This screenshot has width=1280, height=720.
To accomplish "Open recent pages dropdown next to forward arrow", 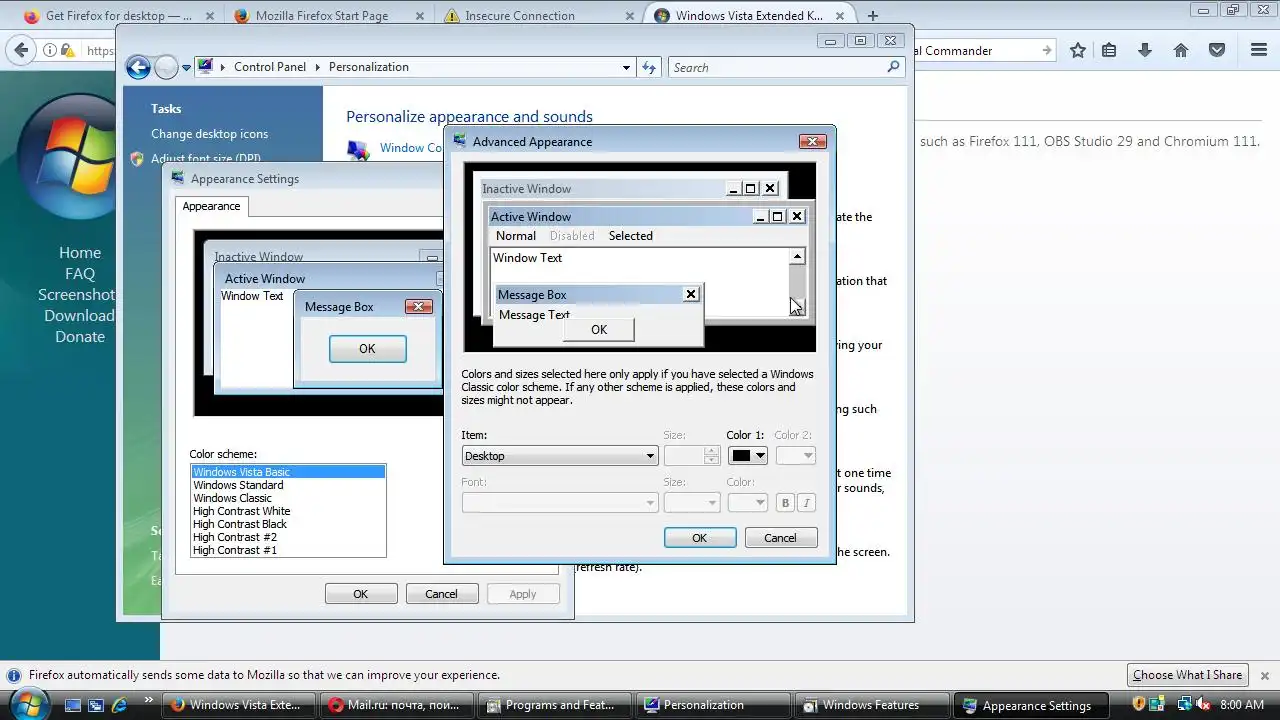I will pos(186,68).
